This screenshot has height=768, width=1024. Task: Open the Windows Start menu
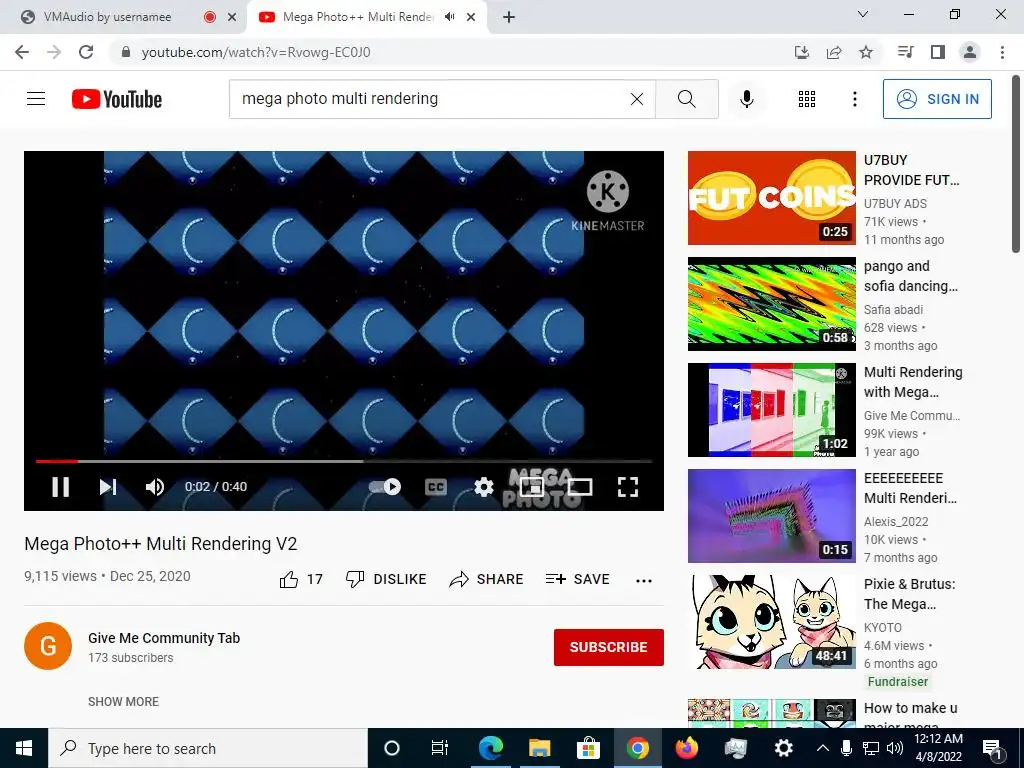24,748
